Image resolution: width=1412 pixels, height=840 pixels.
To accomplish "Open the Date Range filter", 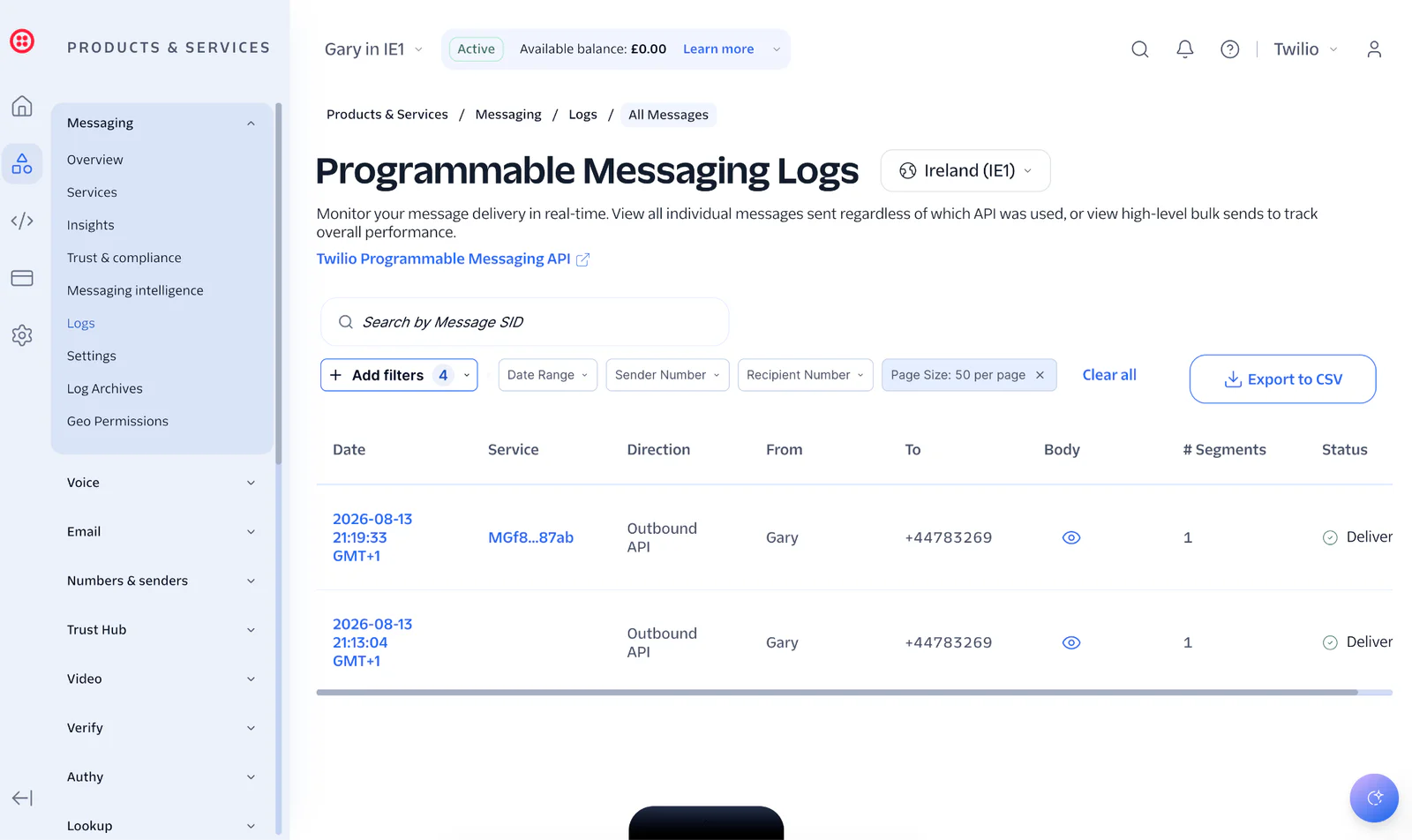I will tap(548, 375).
